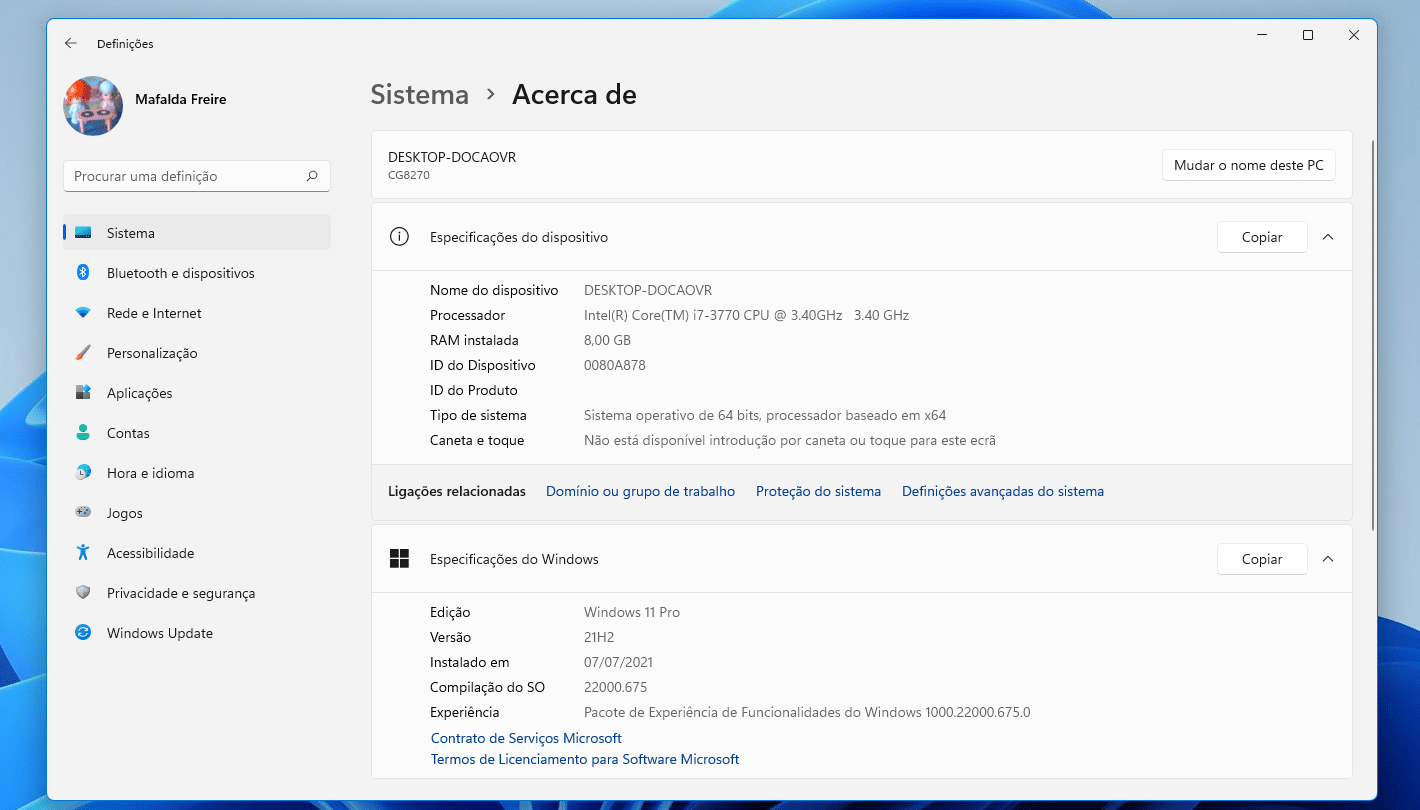This screenshot has width=1420, height=810.
Task: Click the back arrow icon
Action: [70, 44]
